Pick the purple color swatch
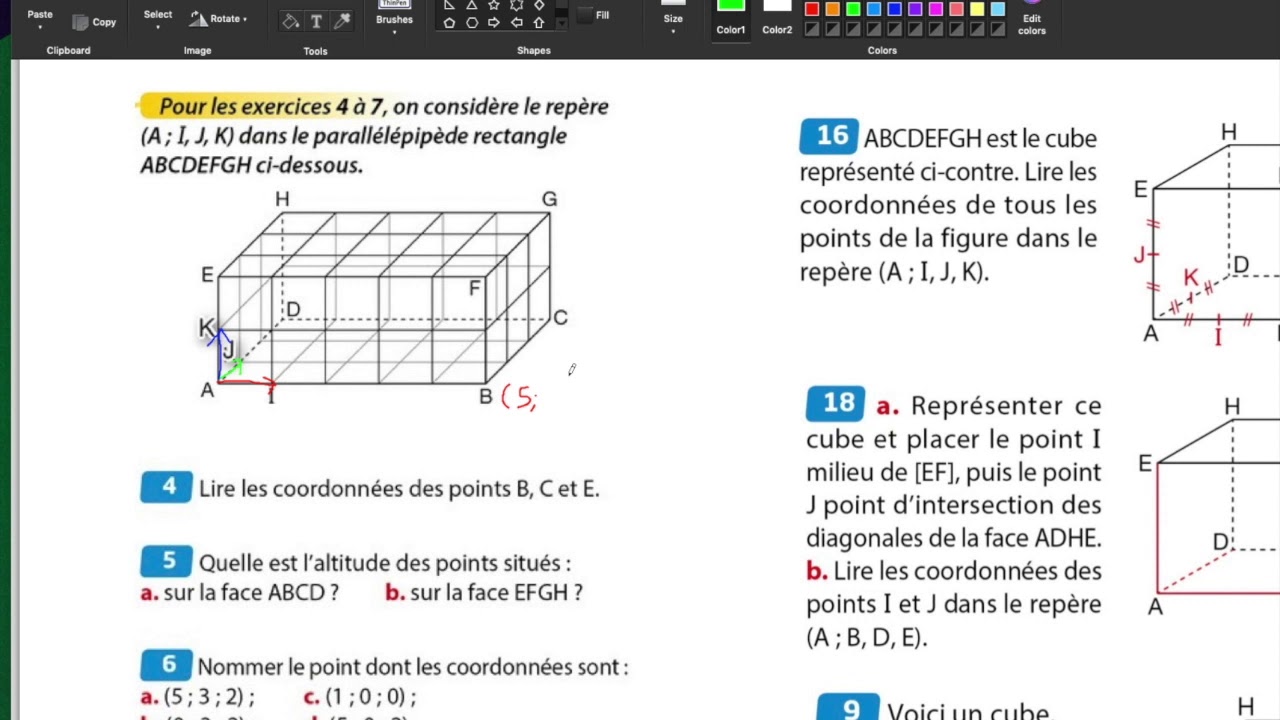 click(x=915, y=9)
